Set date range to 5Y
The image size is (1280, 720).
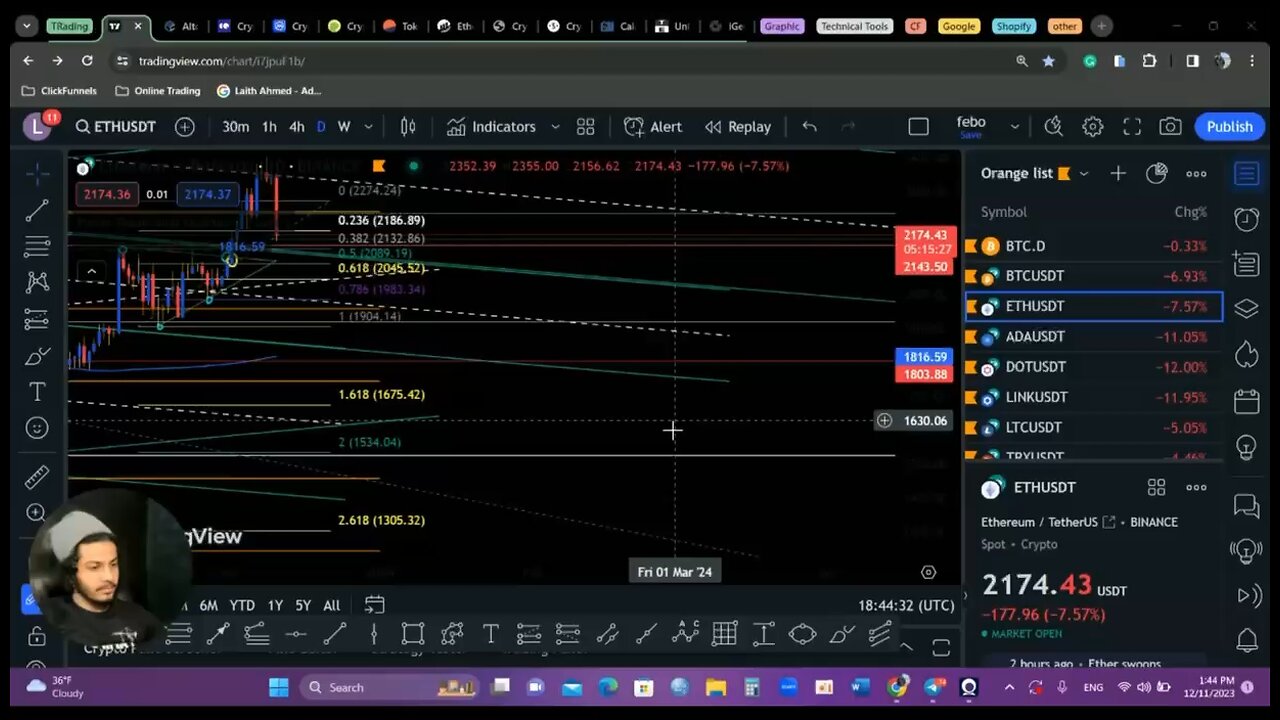click(x=303, y=605)
